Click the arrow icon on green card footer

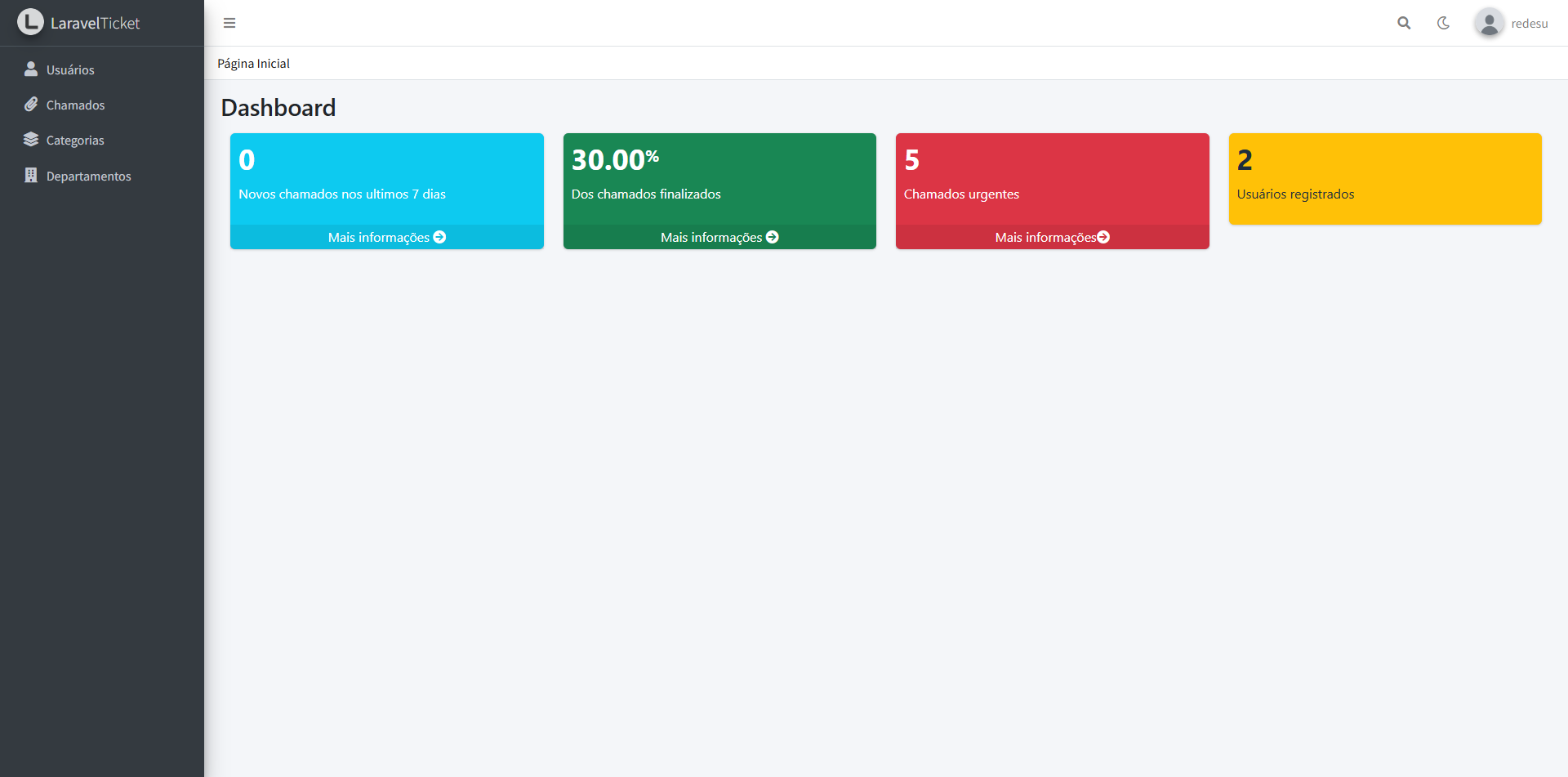click(772, 237)
